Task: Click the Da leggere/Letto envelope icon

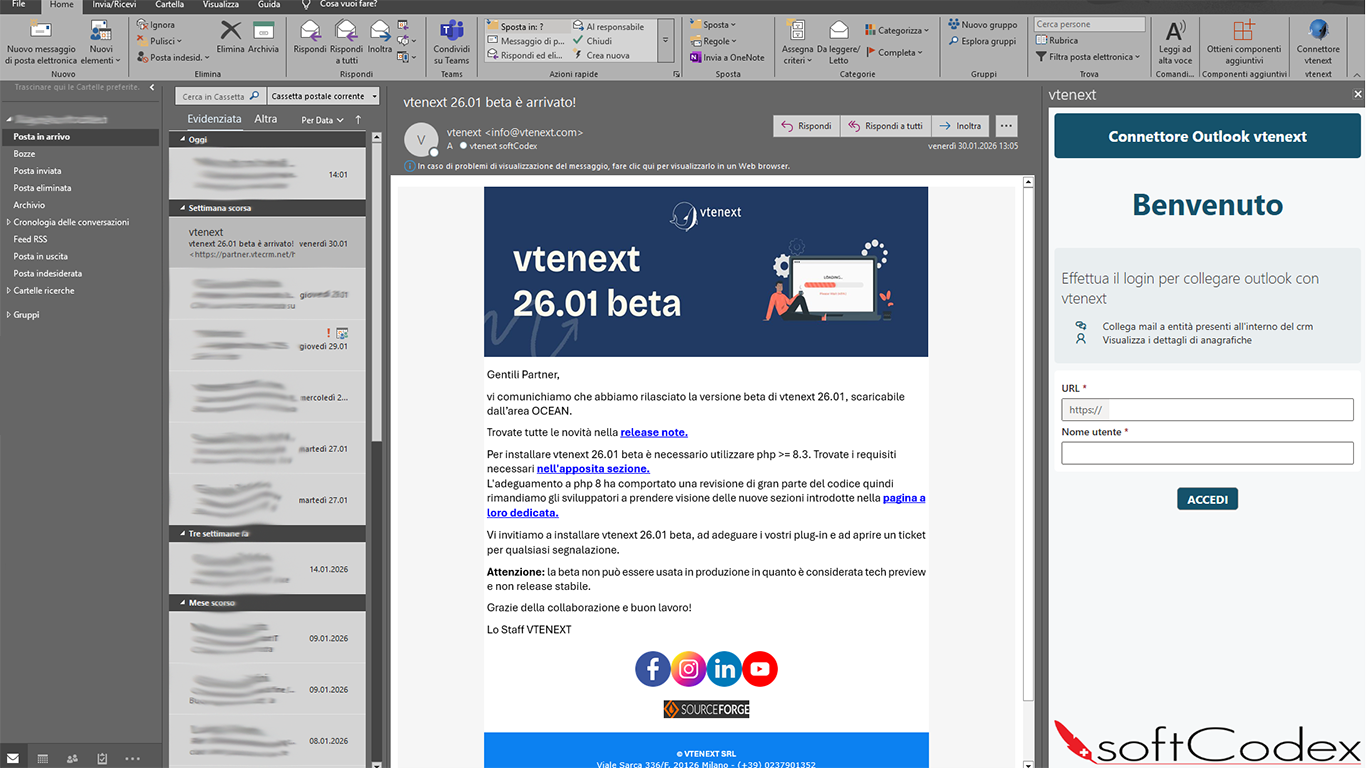Action: click(x=839, y=29)
